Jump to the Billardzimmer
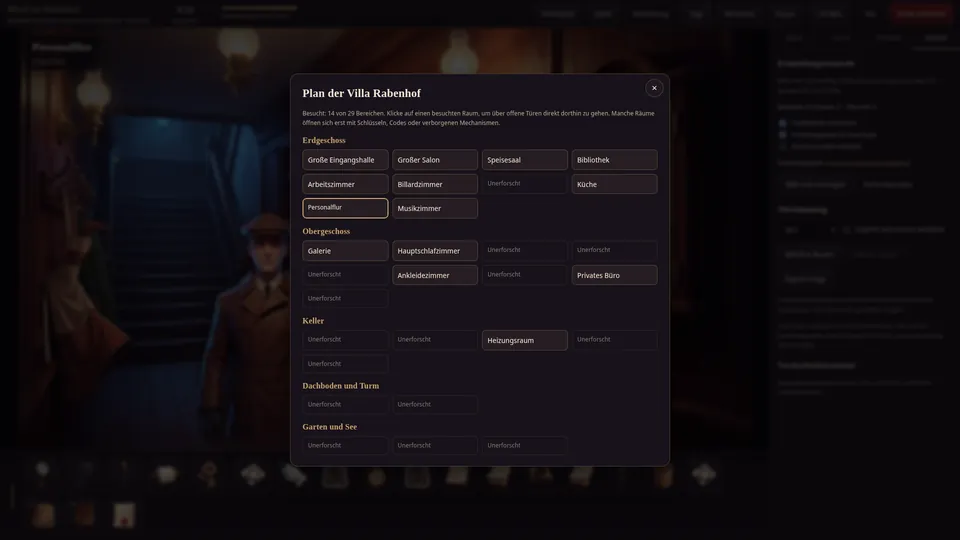 tap(435, 184)
